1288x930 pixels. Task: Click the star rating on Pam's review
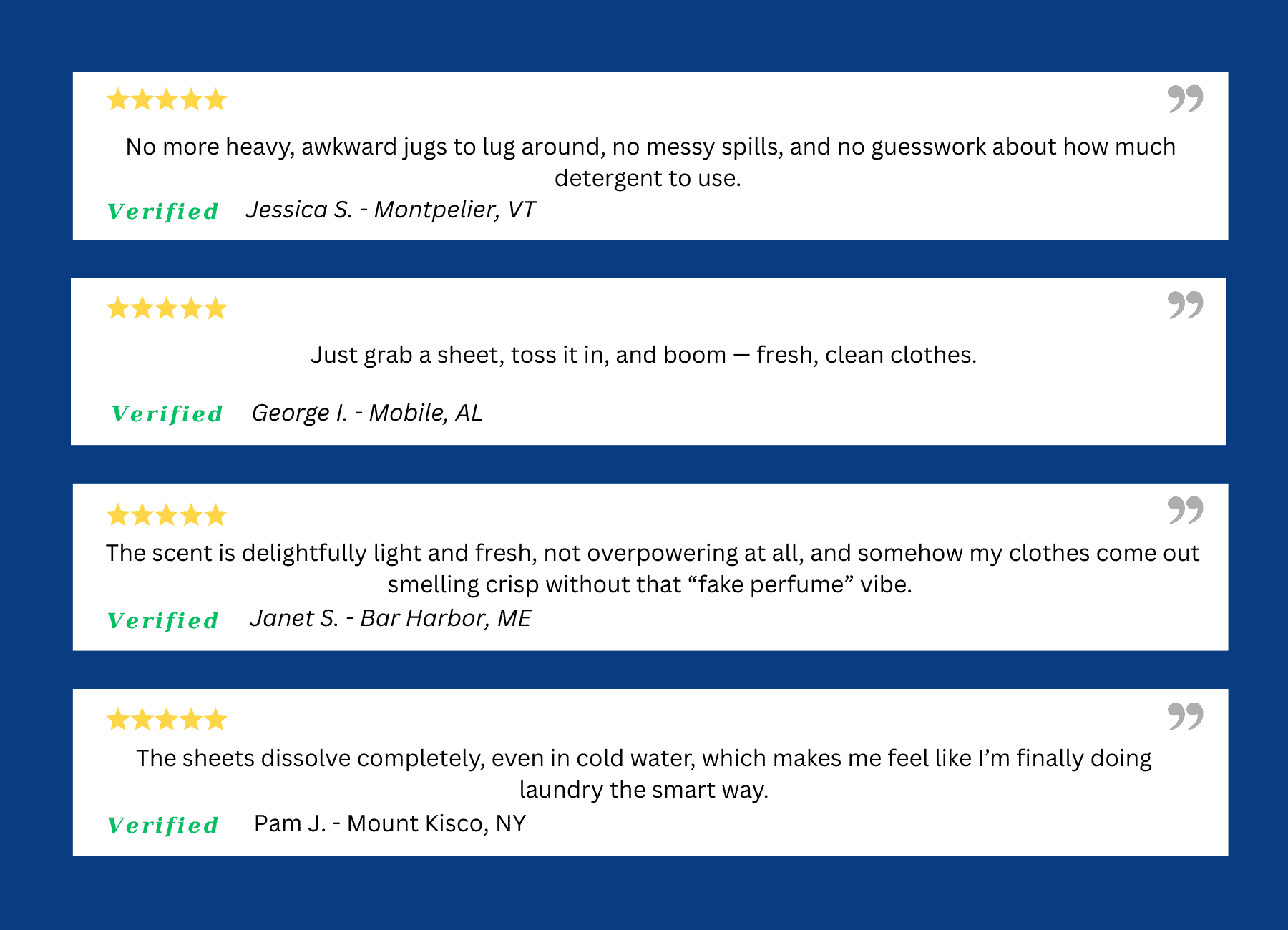pyautogui.click(x=167, y=720)
